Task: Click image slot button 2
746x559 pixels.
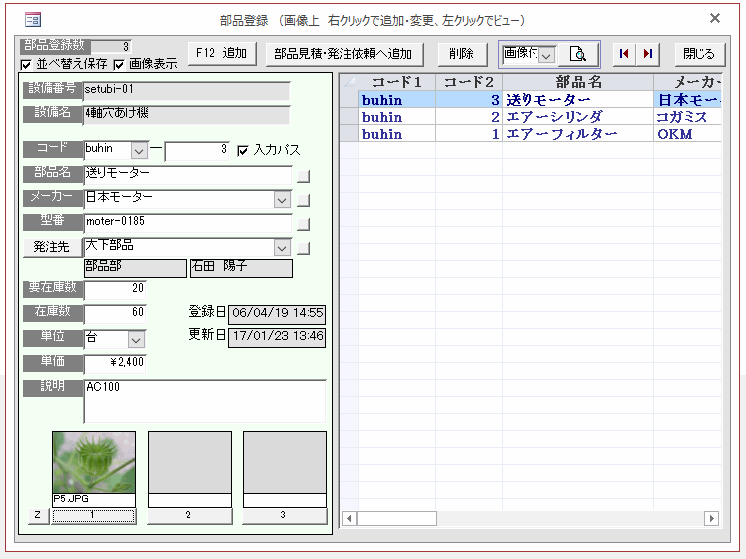Action: (189, 515)
